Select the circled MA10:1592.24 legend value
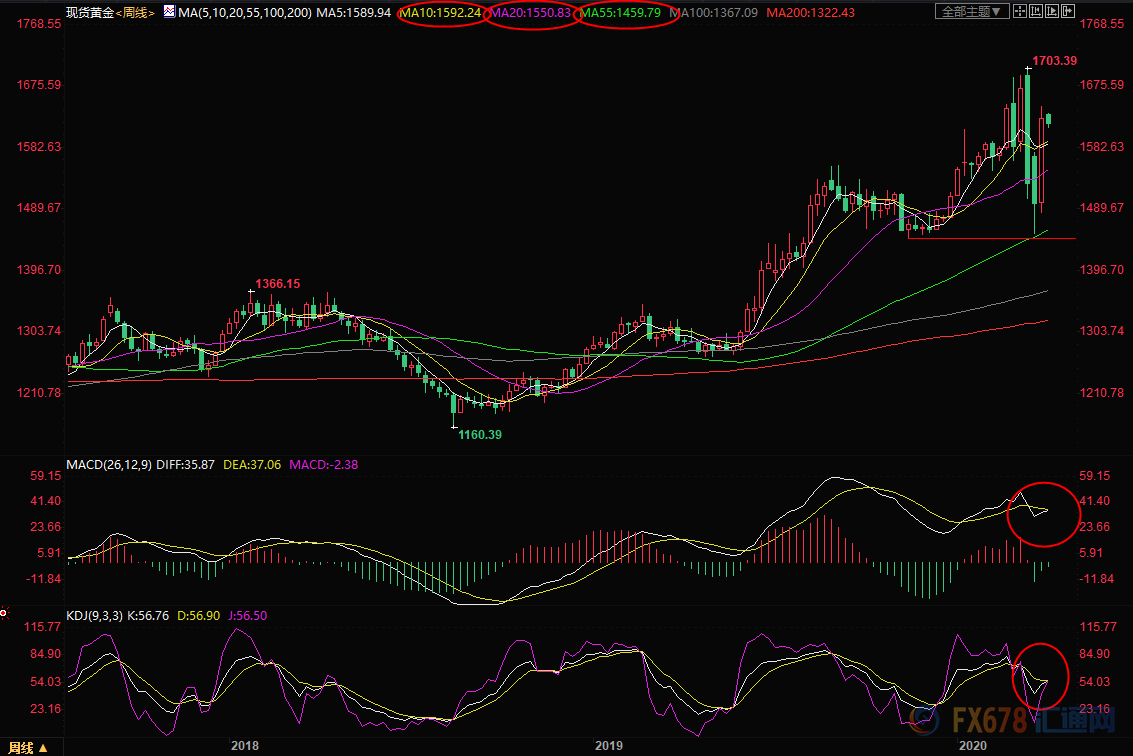The image size is (1133, 756). 441,13
